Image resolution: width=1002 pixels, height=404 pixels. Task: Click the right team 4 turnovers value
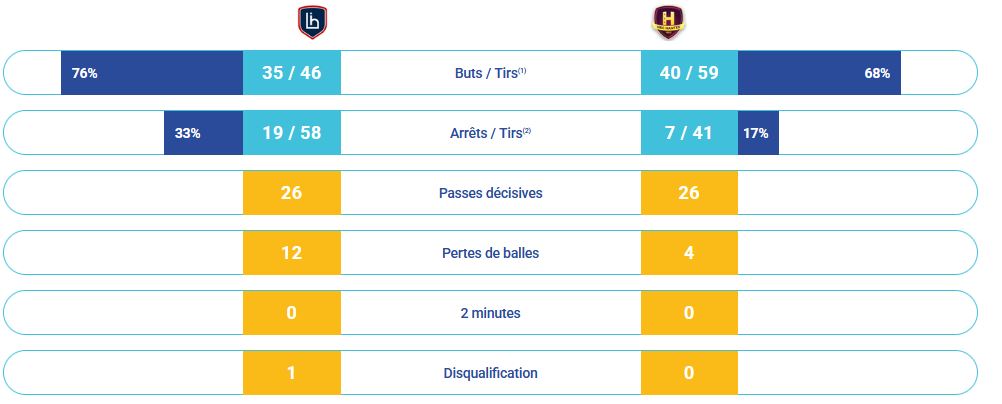pyautogui.click(x=689, y=253)
